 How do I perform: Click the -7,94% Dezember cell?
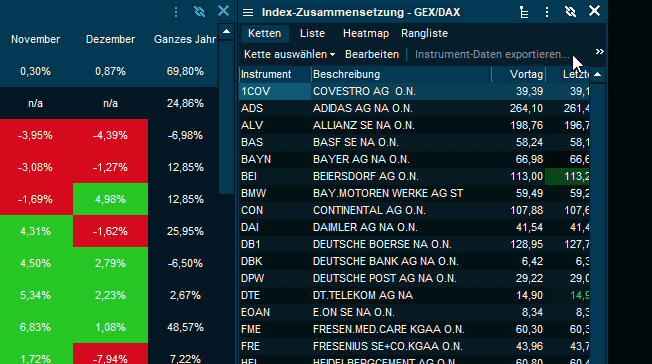[110, 354]
